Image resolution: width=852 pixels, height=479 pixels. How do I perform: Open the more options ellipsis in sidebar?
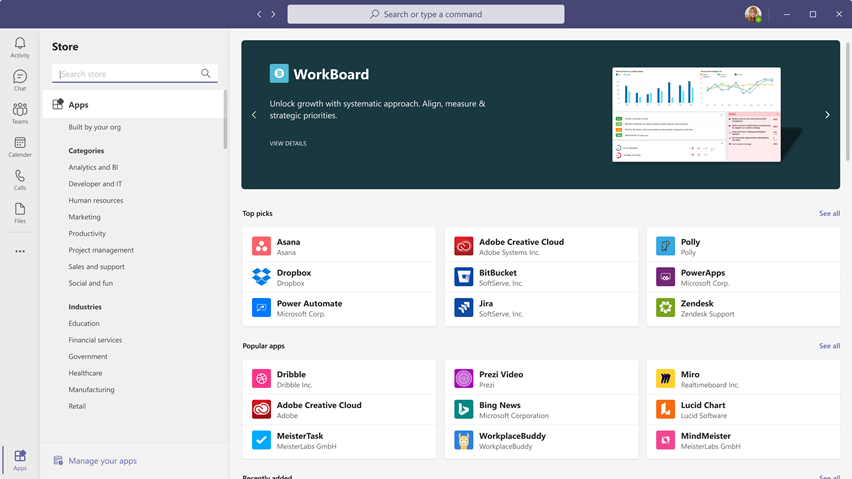tap(20, 251)
